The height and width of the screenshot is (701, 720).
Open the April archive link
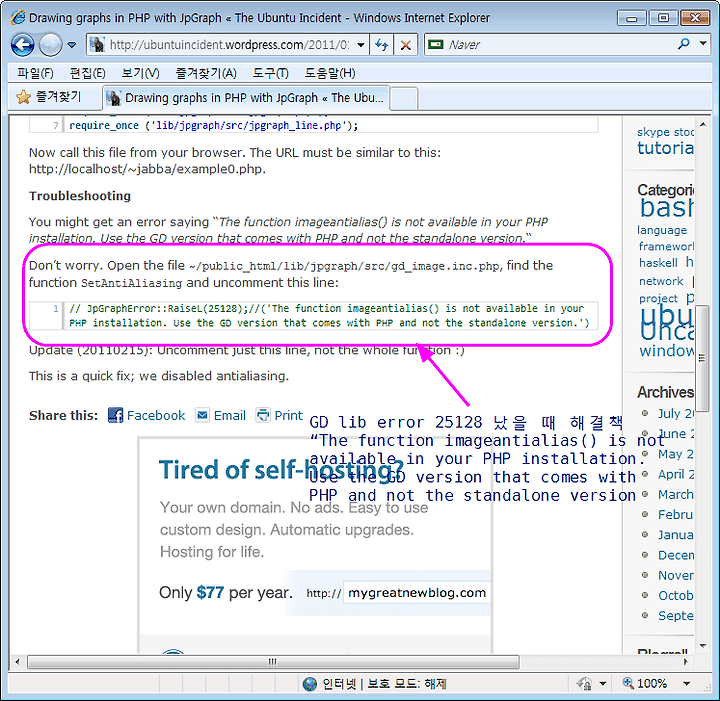click(x=675, y=474)
